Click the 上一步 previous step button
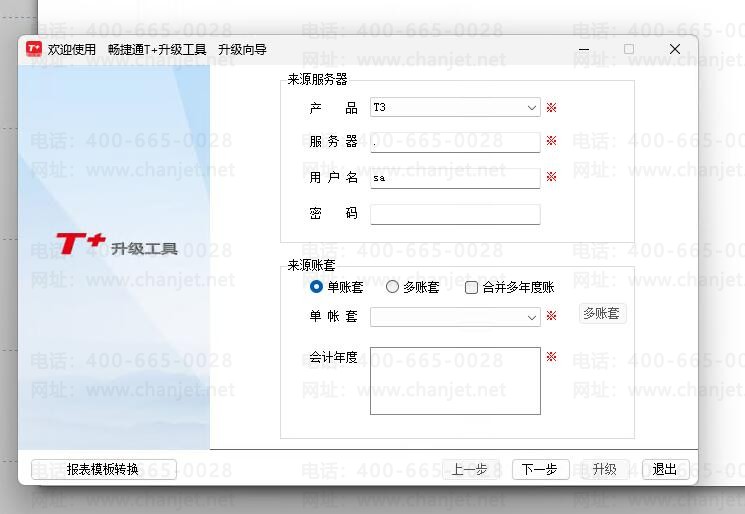The width and height of the screenshot is (745, 514). pyautogui.click(x=470, y=469)
